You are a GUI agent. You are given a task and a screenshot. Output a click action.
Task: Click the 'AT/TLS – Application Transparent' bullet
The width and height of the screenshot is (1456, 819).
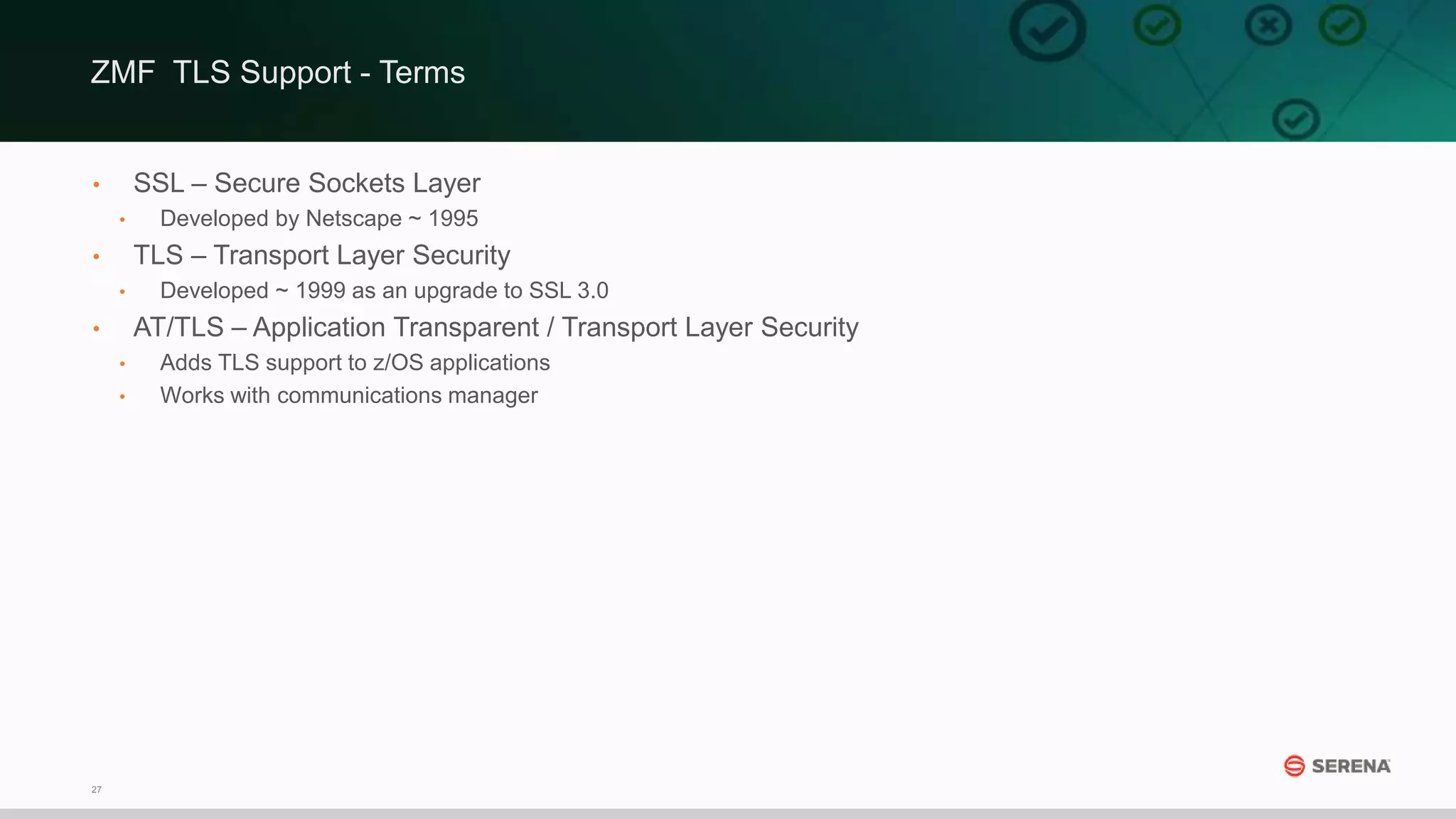coord(496,328)
